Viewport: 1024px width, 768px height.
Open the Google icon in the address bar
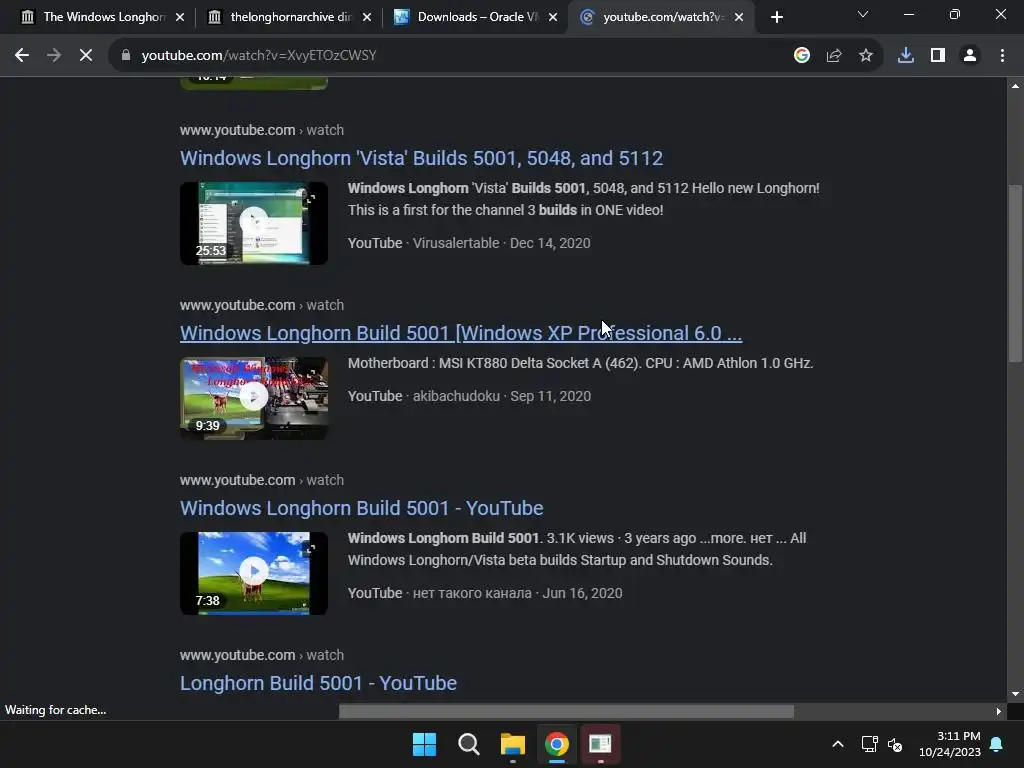(802, 56)
